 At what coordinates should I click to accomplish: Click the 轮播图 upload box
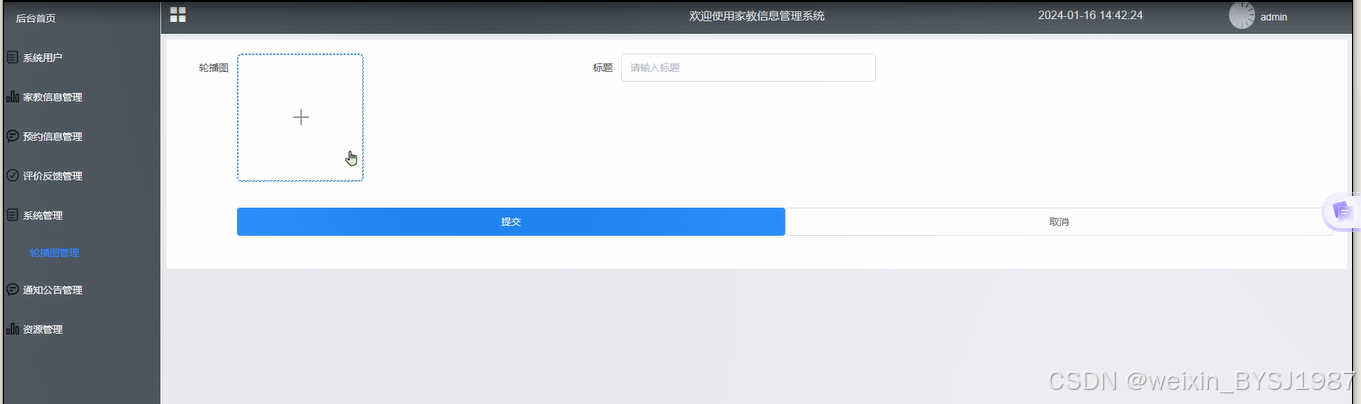[x=300, y=118]
